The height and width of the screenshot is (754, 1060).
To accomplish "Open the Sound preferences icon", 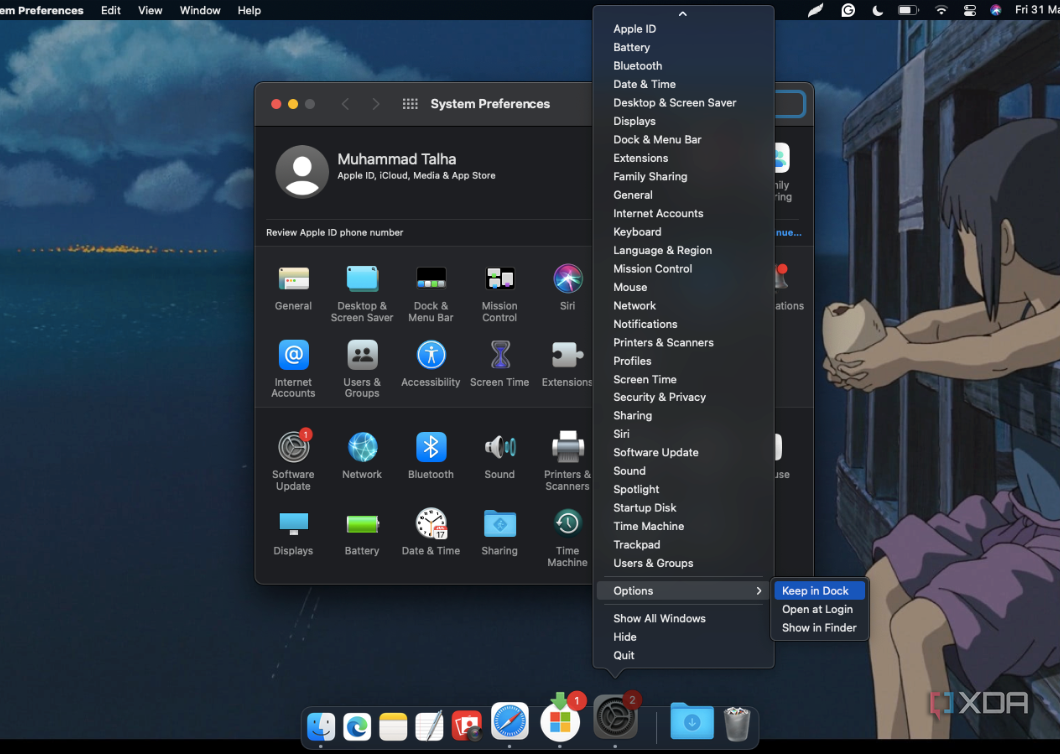I will pyautogui.click(x=499, y=447).
